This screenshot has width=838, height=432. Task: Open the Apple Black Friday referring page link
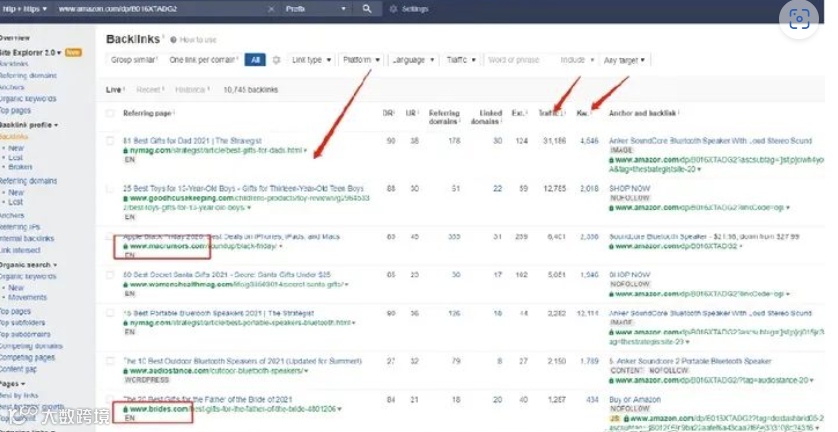coord(231,236)
